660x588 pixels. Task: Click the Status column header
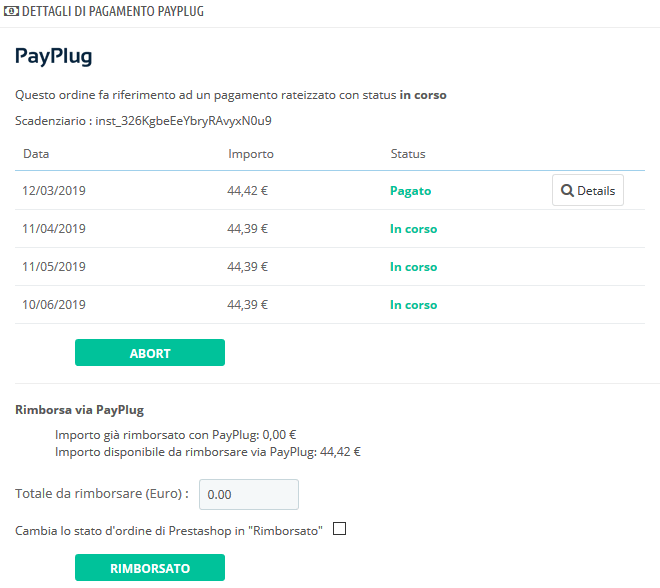(x=407, y=154)
